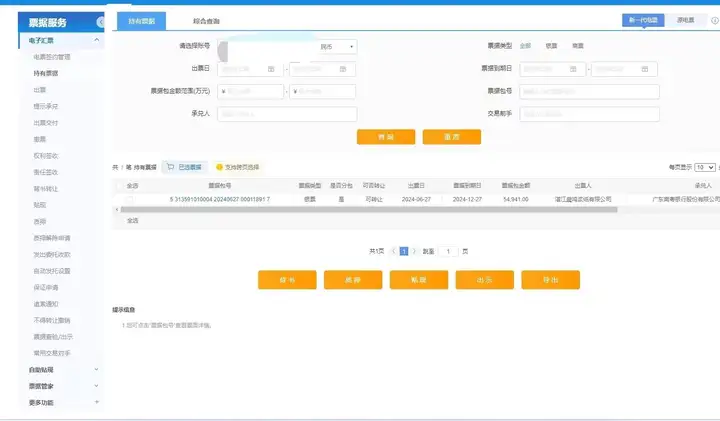
Task: Focus the 交易对手 input field
Action: click(589, 114)
